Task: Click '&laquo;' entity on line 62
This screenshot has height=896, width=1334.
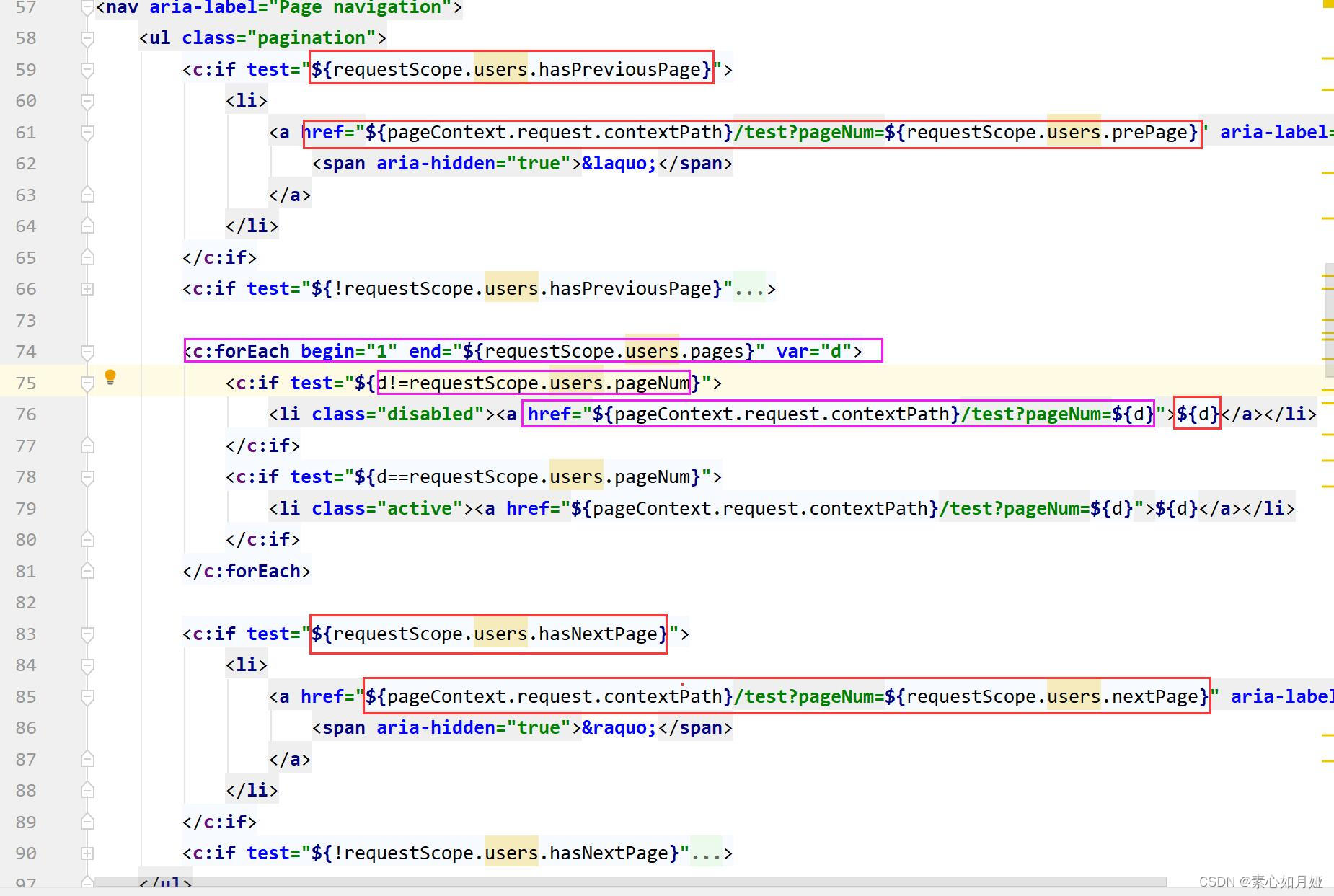Action: [x=619, y=164]
